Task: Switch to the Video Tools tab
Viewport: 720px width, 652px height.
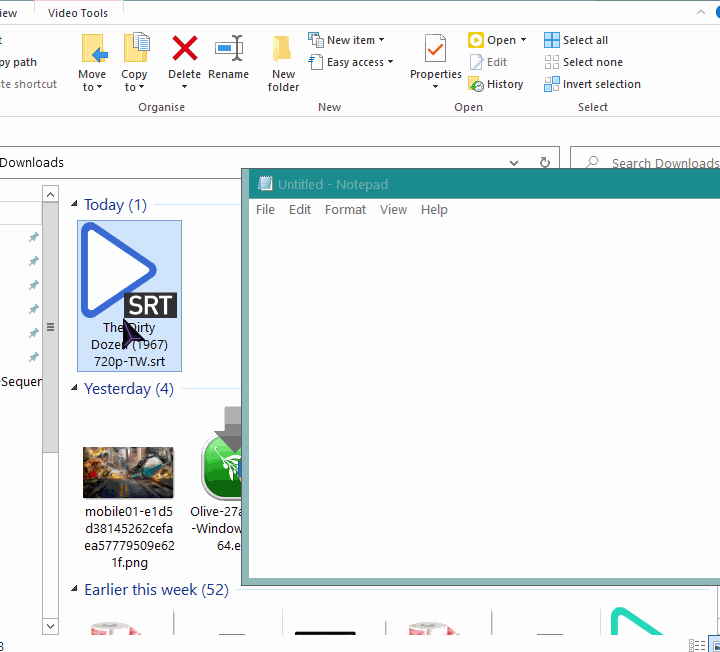Action: (x=78, y=13)
